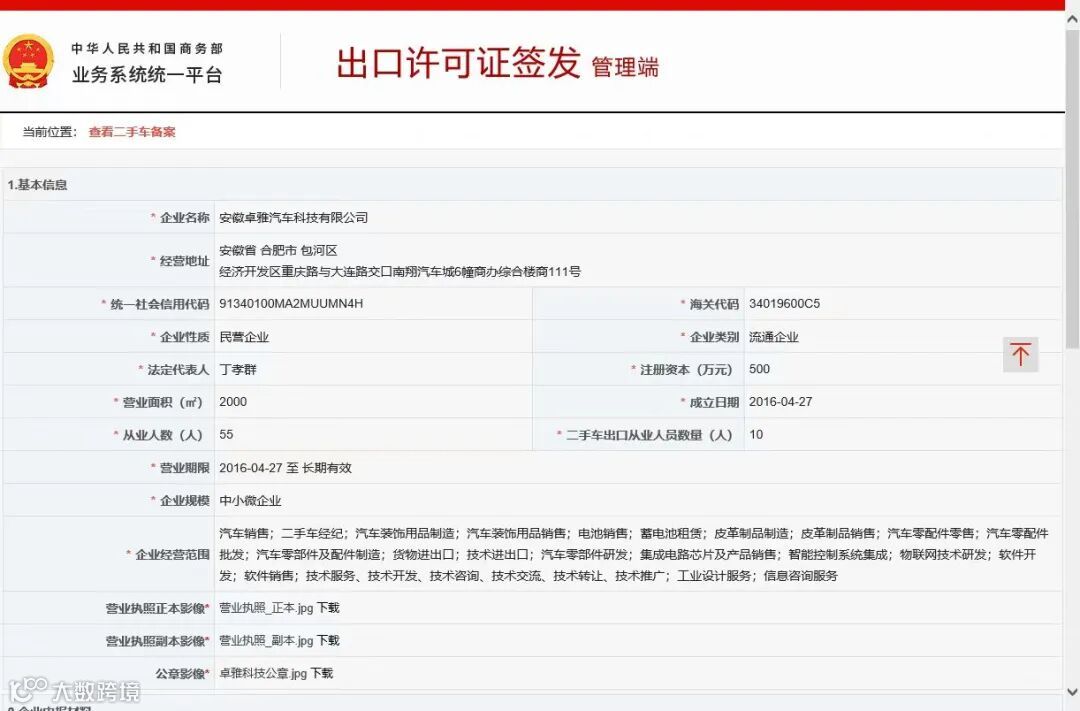Click the vertical scrollbar thumb
Image resolution: width=1080 pixels, height=711 pixels.
pos(1072,189)
